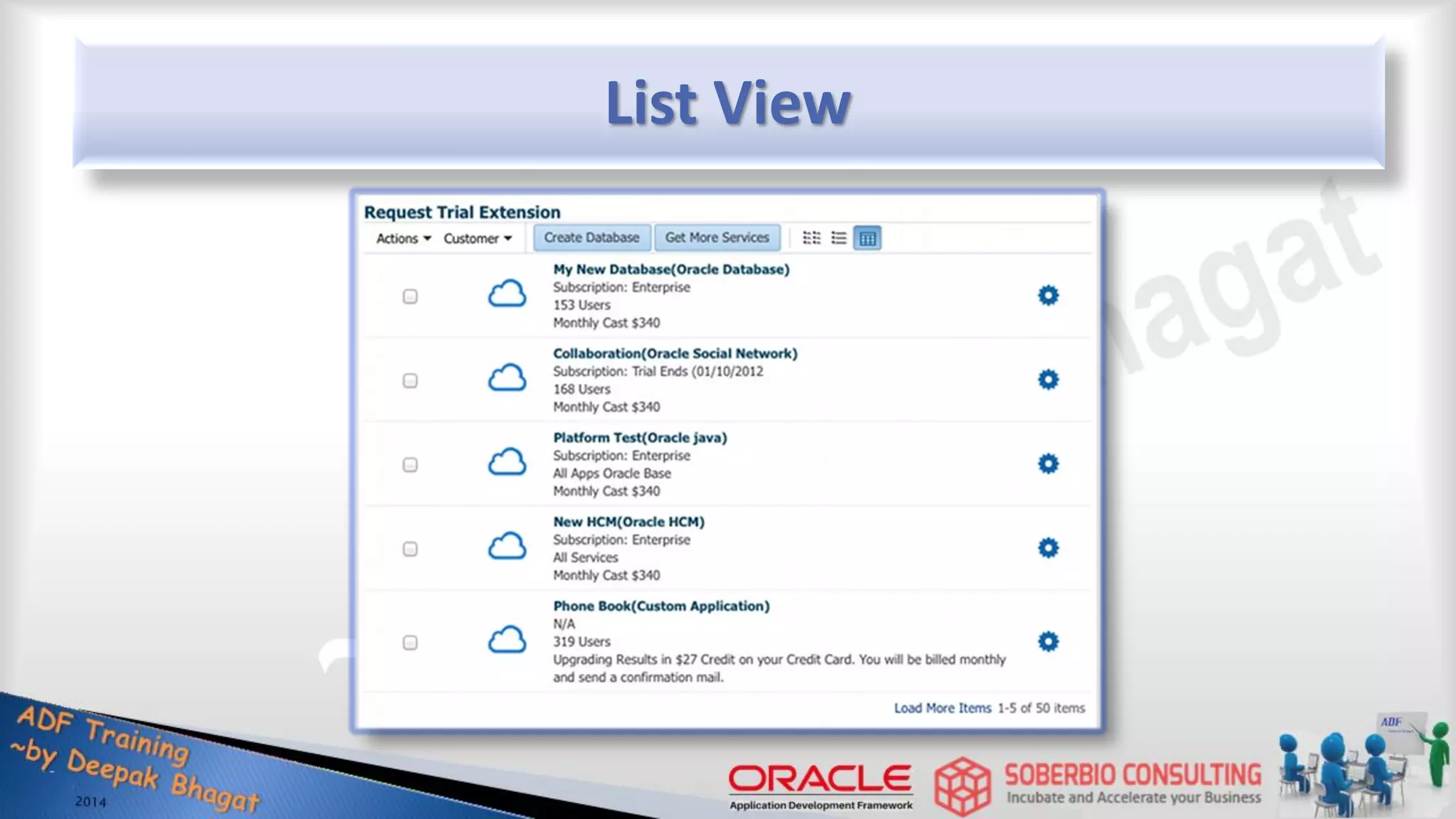Click the Load More Items link
1456x819 pixels.
tap(942, 708)
